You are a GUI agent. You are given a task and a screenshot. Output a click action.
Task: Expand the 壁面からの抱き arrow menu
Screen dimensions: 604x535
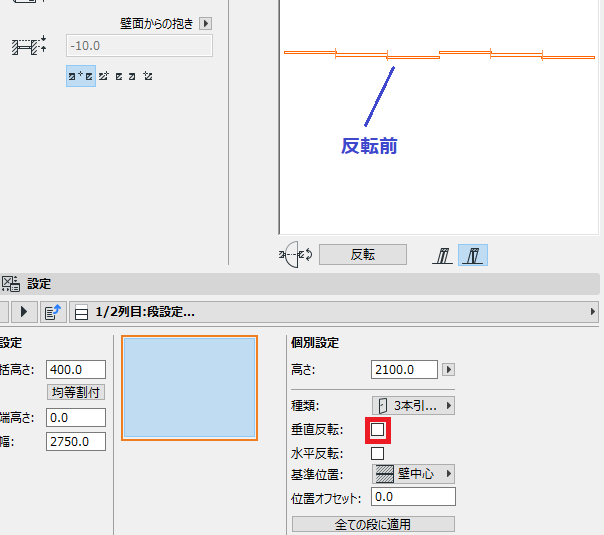[x=206, y=23]
